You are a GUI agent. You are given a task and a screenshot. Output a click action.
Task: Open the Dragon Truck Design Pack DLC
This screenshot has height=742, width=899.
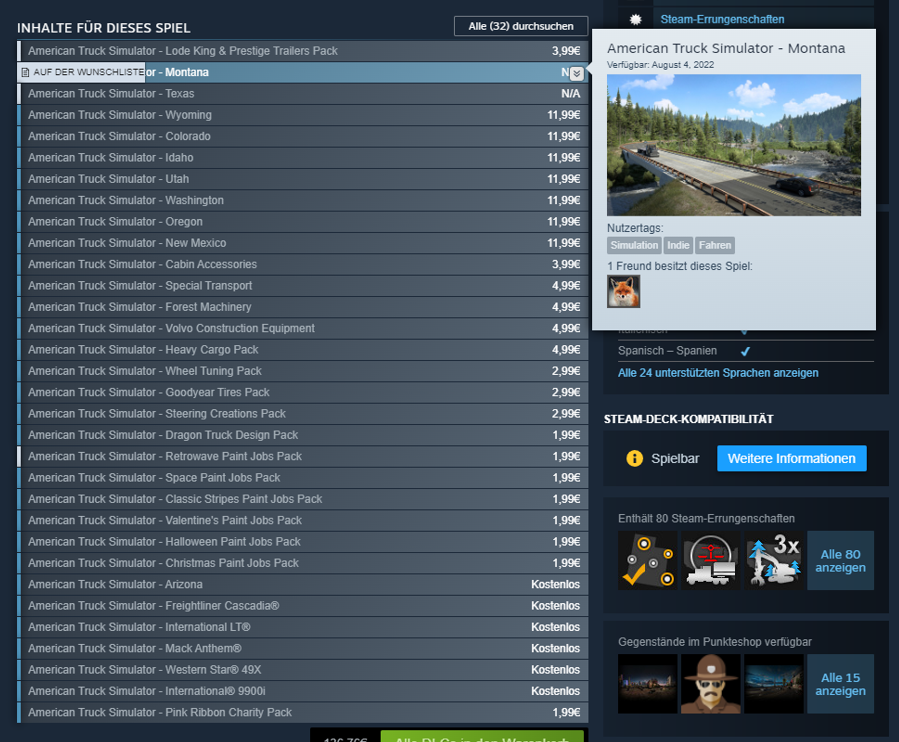[x=303, y=435]
